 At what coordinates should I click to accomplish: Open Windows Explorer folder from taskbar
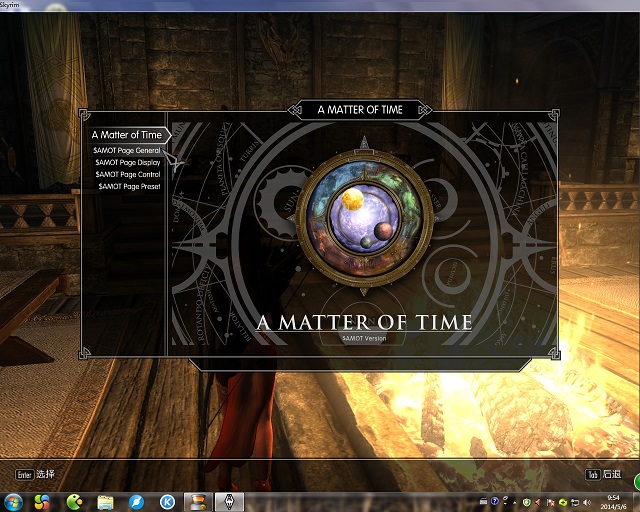point(105,502)
